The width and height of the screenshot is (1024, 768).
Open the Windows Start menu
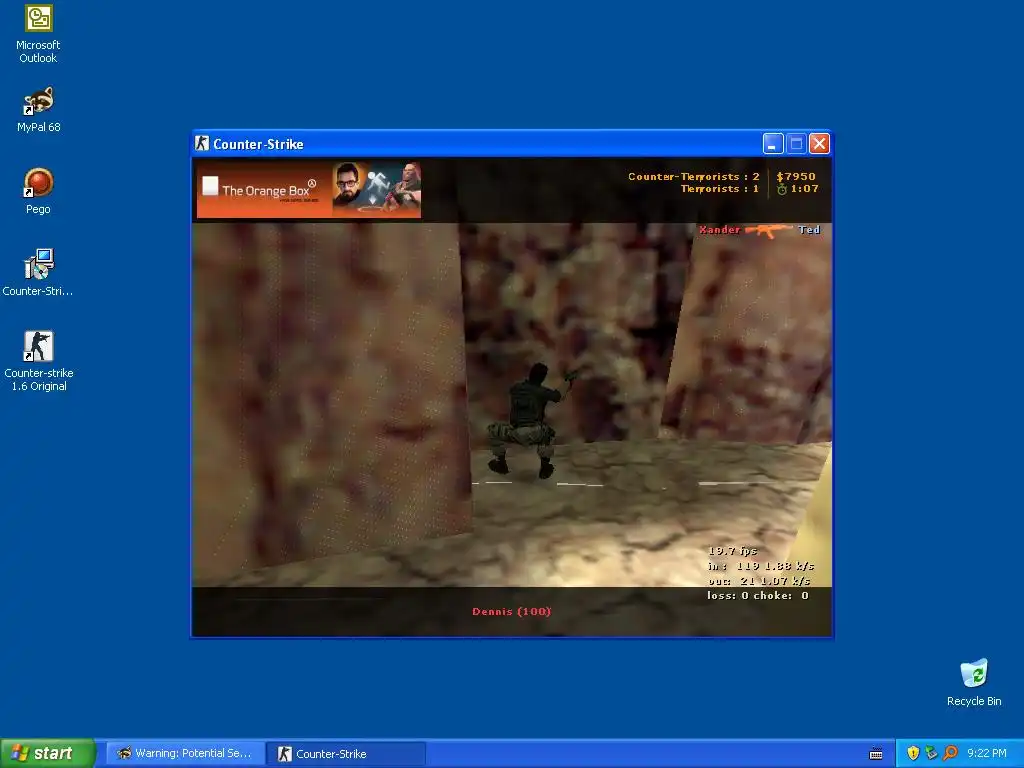click(48, 753)
